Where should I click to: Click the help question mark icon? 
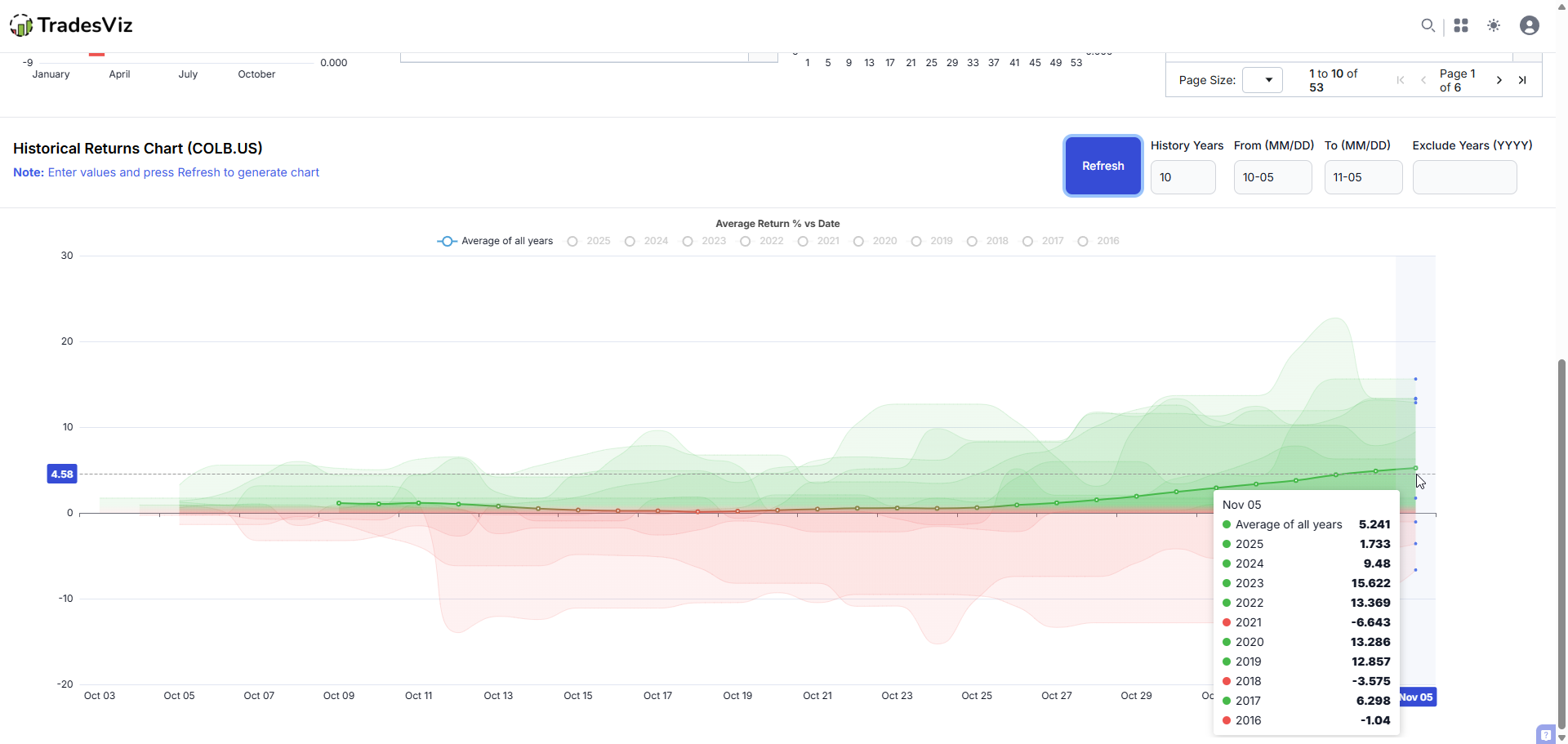point(1545,734)
